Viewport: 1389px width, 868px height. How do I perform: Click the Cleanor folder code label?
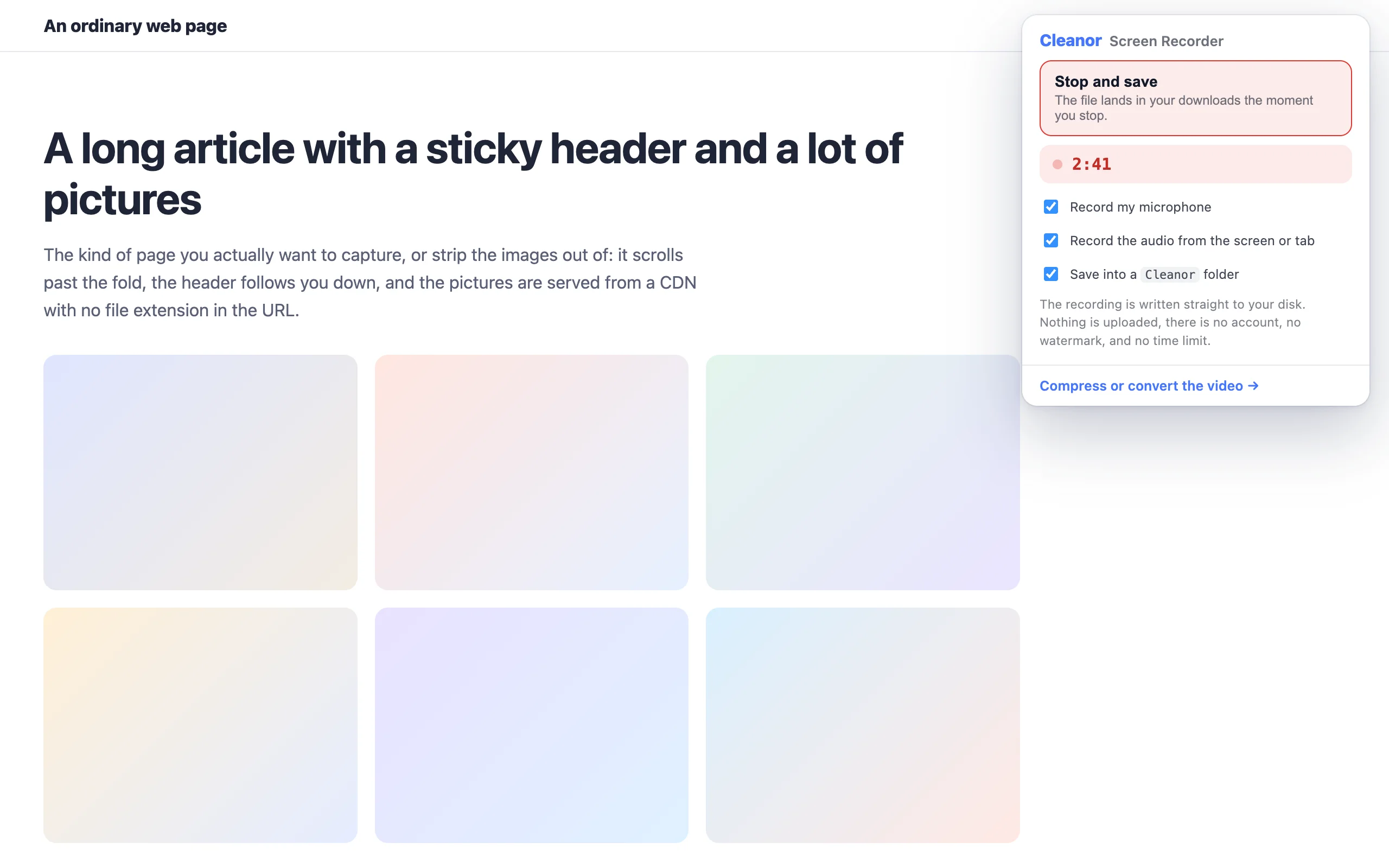[1170, 275]
